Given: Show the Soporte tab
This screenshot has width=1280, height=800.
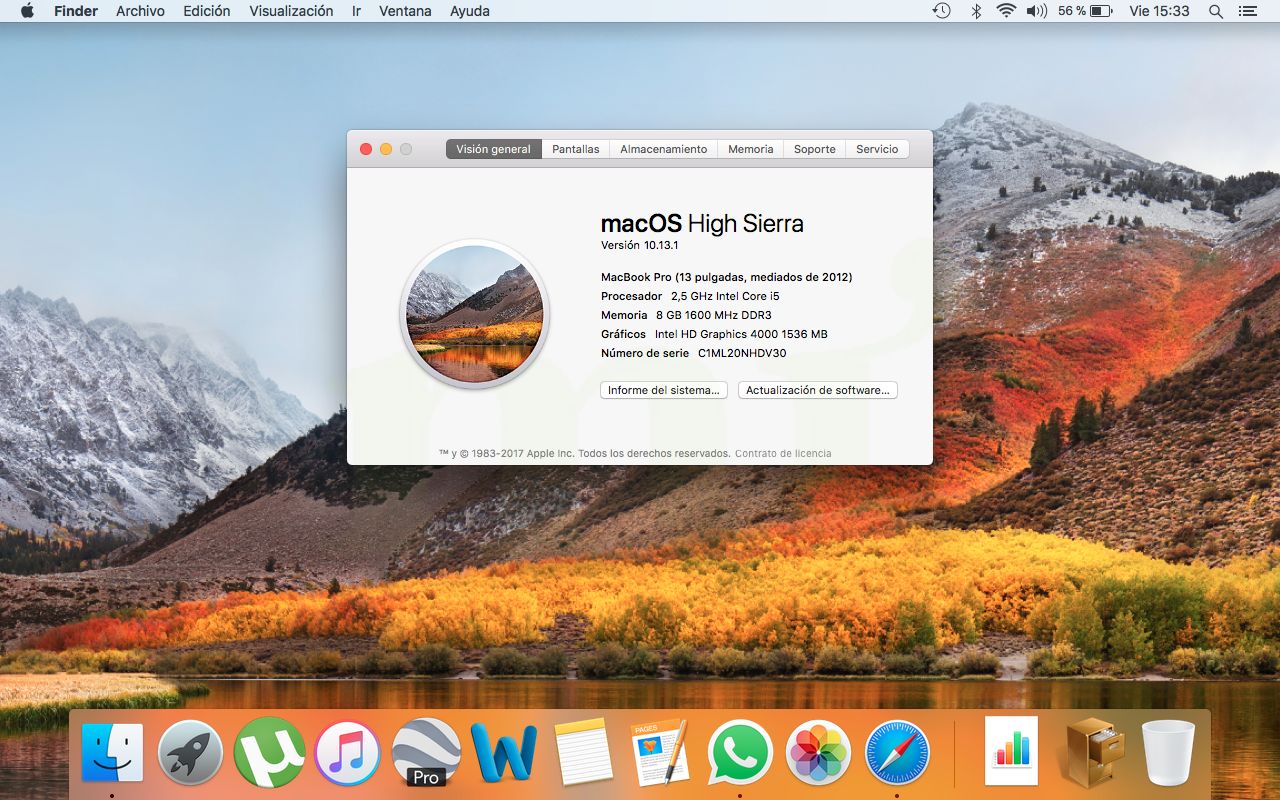Looking at the screenshot, I should tap(815, 149).
